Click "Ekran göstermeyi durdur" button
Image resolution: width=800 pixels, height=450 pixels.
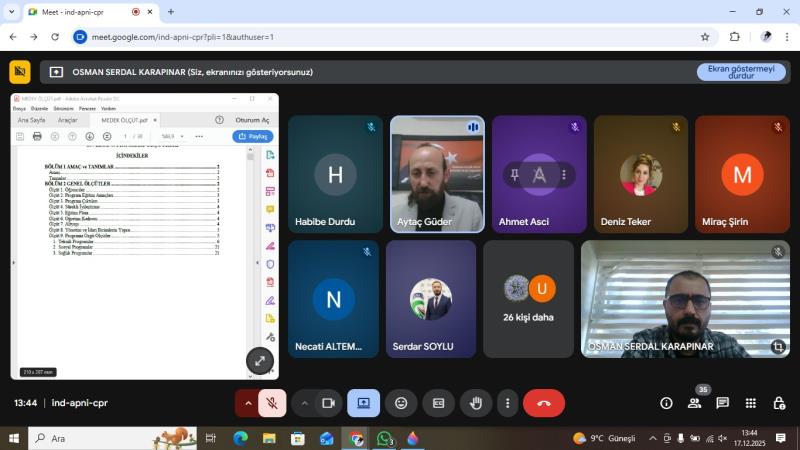[x=741, y=72]
